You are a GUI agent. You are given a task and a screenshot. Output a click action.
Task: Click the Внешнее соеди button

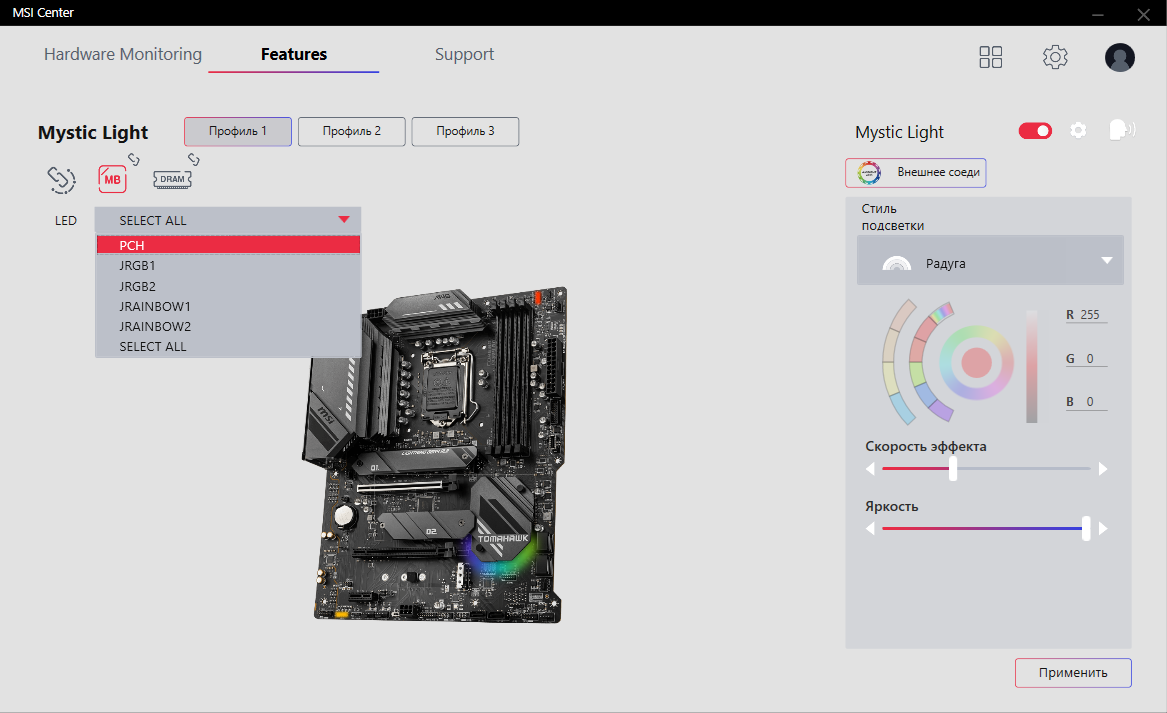click(x=915, y=173)
